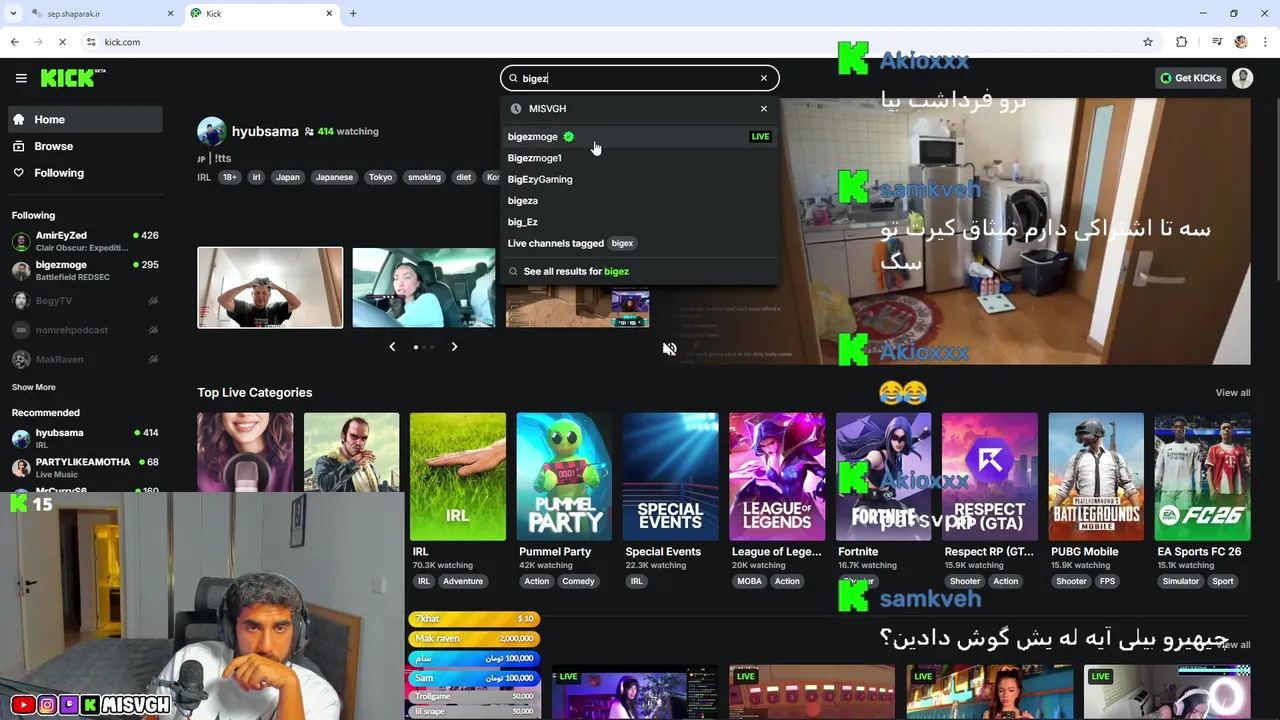Click MOBA tag under League of Legends
This screenshot has height=720, width=1280.
(x=749, y=581)
